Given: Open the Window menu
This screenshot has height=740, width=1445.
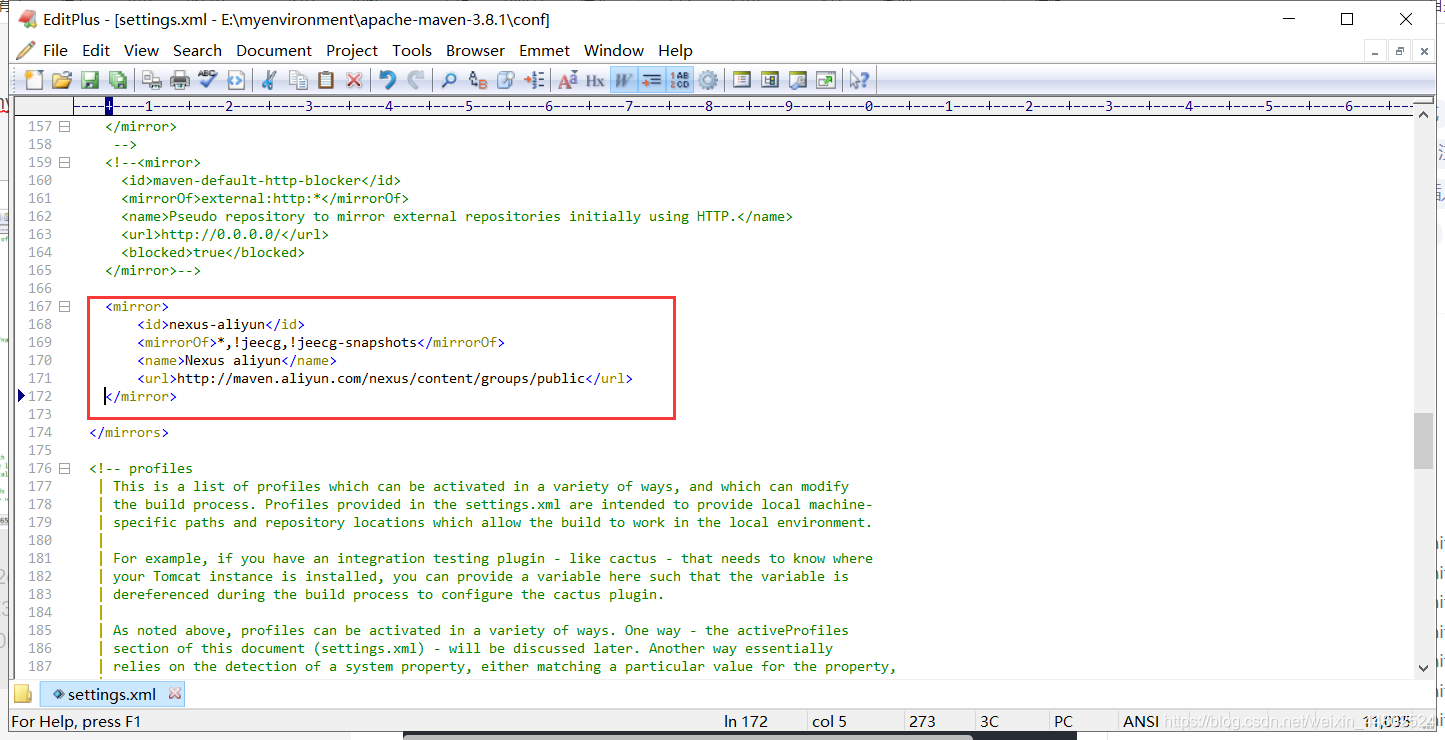Looking at the screenshot, I should [614, 50].
